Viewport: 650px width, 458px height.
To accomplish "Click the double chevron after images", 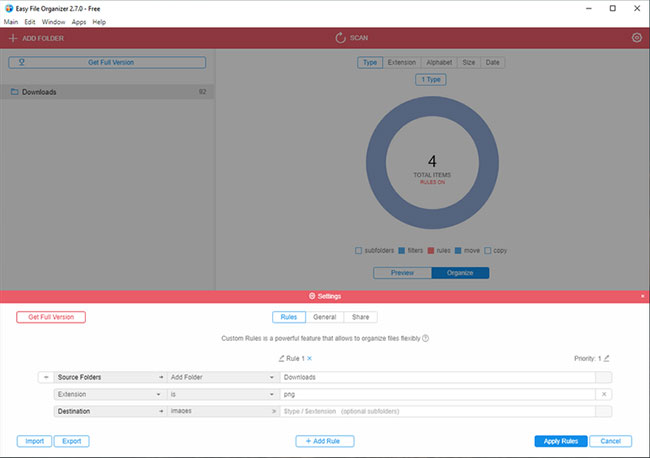I will pos(274,411).
